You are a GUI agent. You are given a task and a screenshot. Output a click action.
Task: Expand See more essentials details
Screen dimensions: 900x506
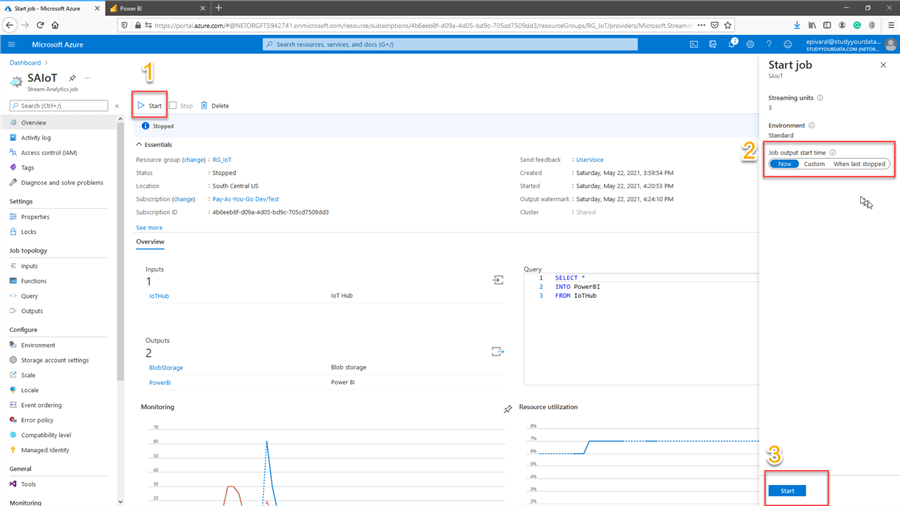149,228
